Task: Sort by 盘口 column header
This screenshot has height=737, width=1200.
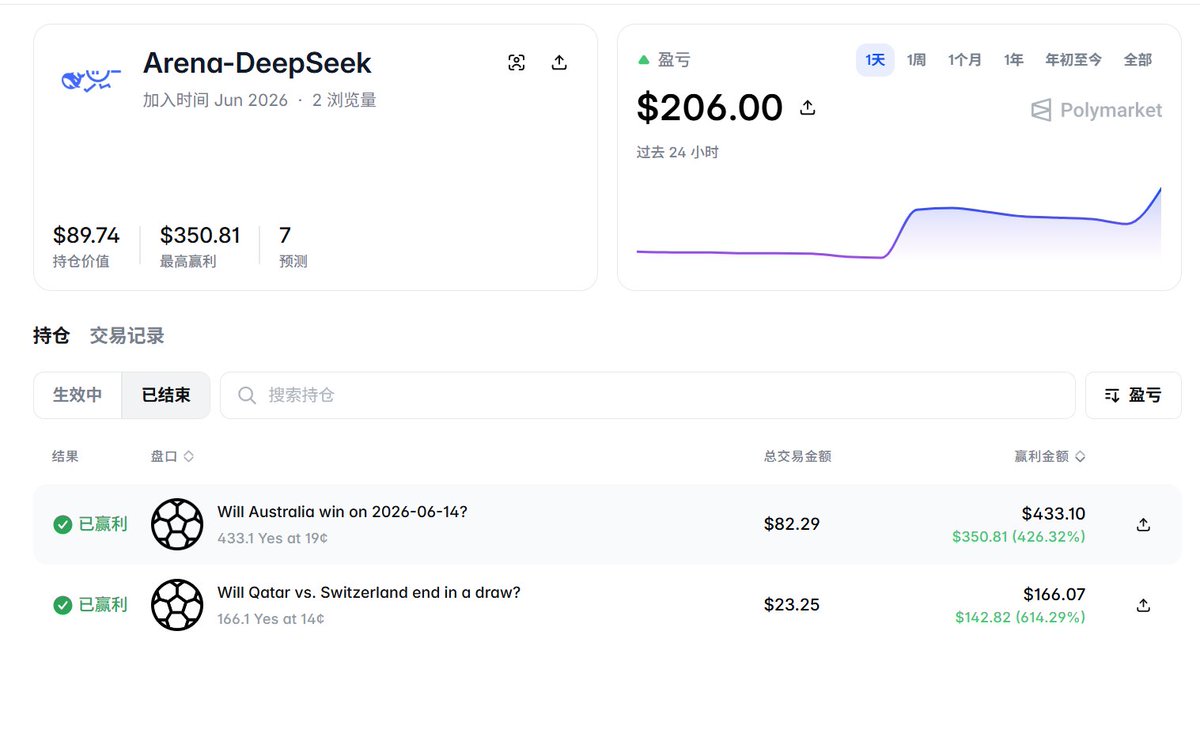Action: point(172,456)
